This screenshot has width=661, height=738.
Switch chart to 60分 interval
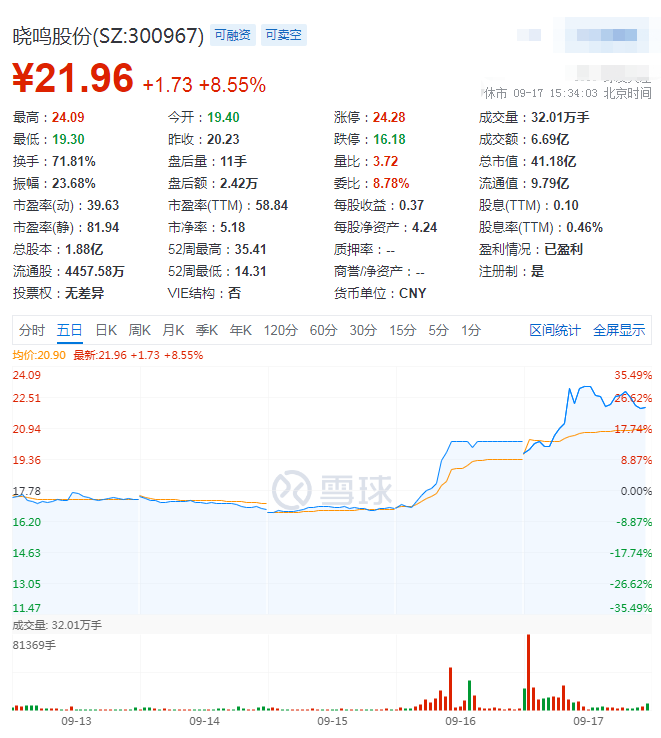[x=323, y=330]
